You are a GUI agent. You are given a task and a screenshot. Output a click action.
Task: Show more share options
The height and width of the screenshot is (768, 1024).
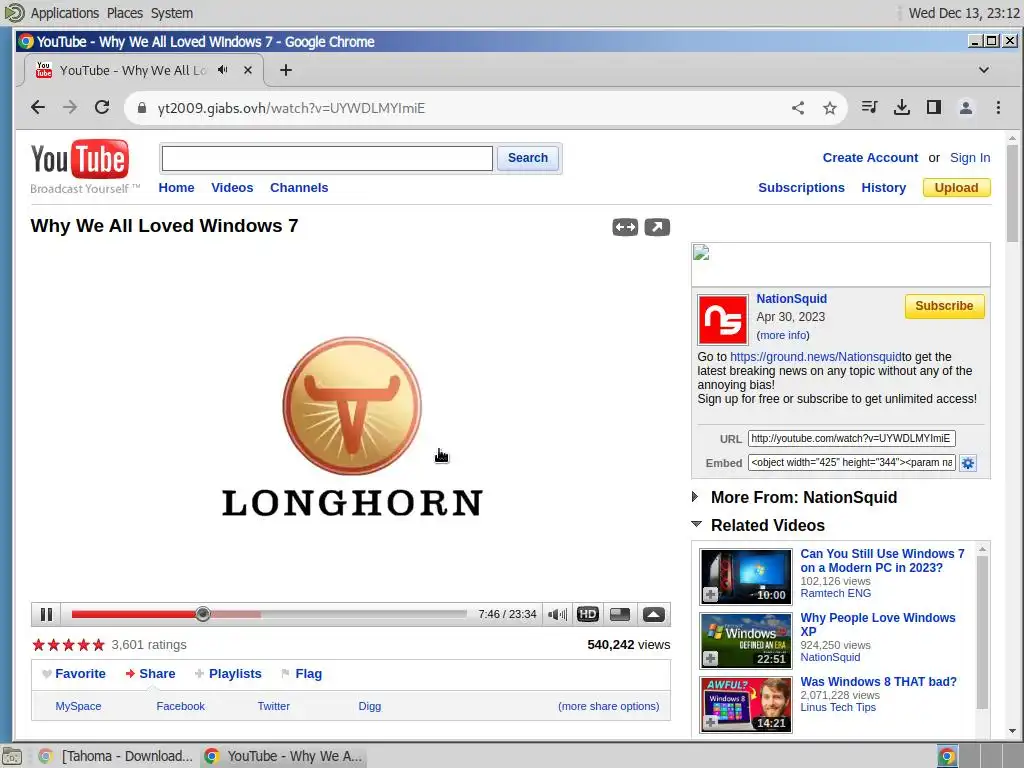[609, 707]
